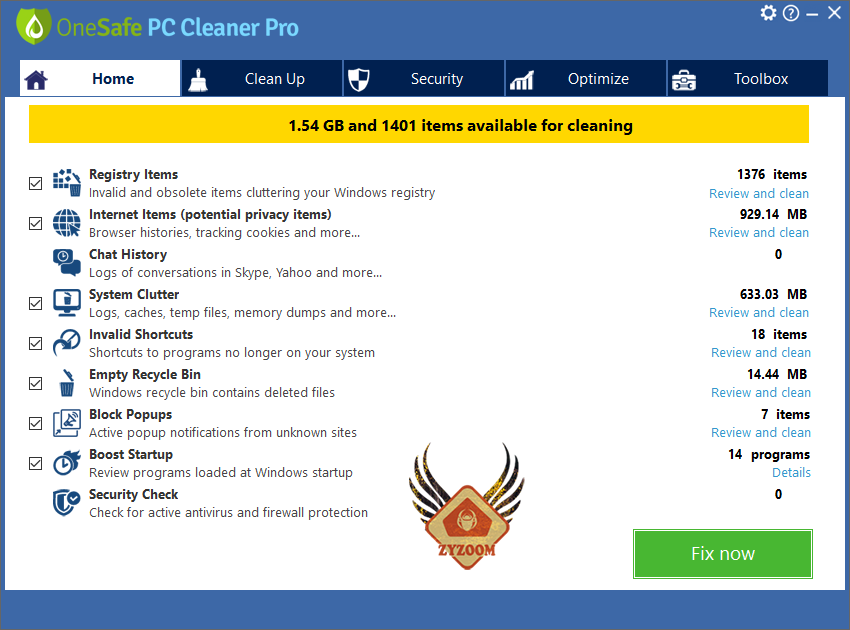Screen dimensions: 850x630
Task: Click the Clean Up broom icon
Action: click(x=198, y=80)
